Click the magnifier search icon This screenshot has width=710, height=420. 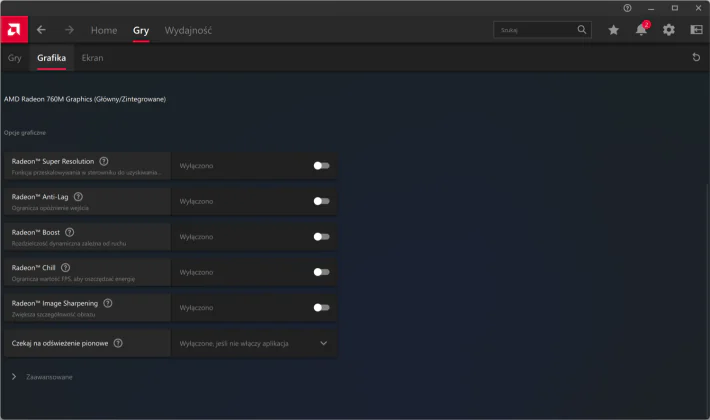click(x=582, y=30)
